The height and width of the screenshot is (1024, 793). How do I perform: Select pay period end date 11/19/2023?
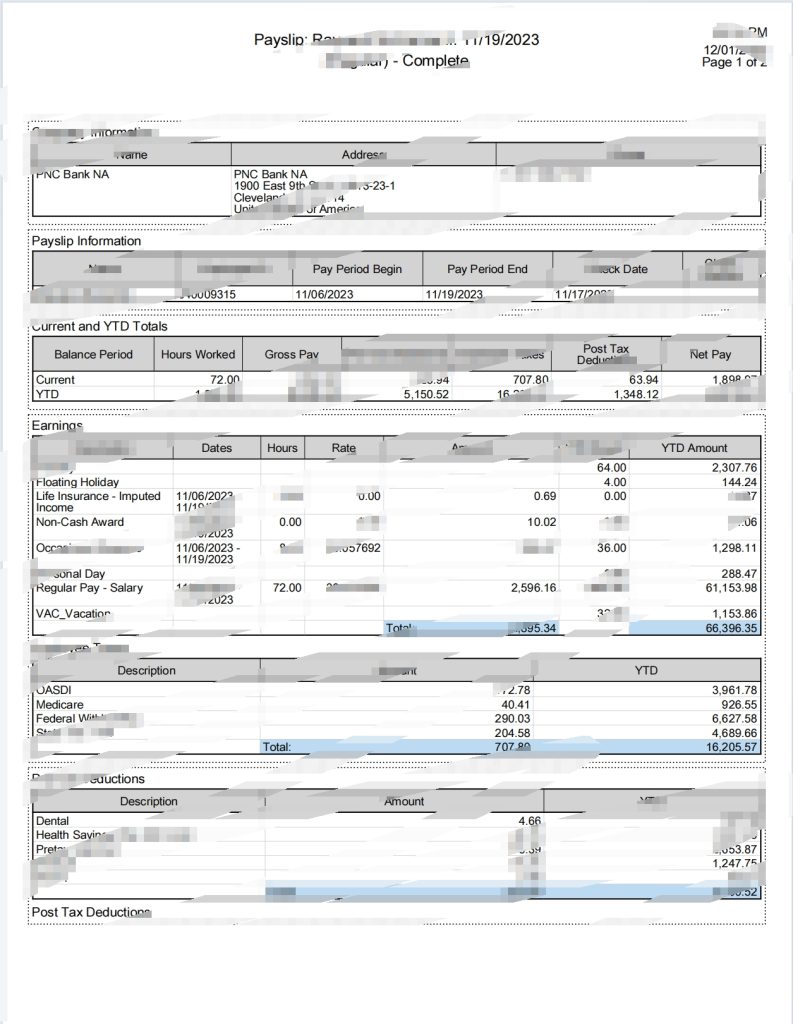click(454, 295)
